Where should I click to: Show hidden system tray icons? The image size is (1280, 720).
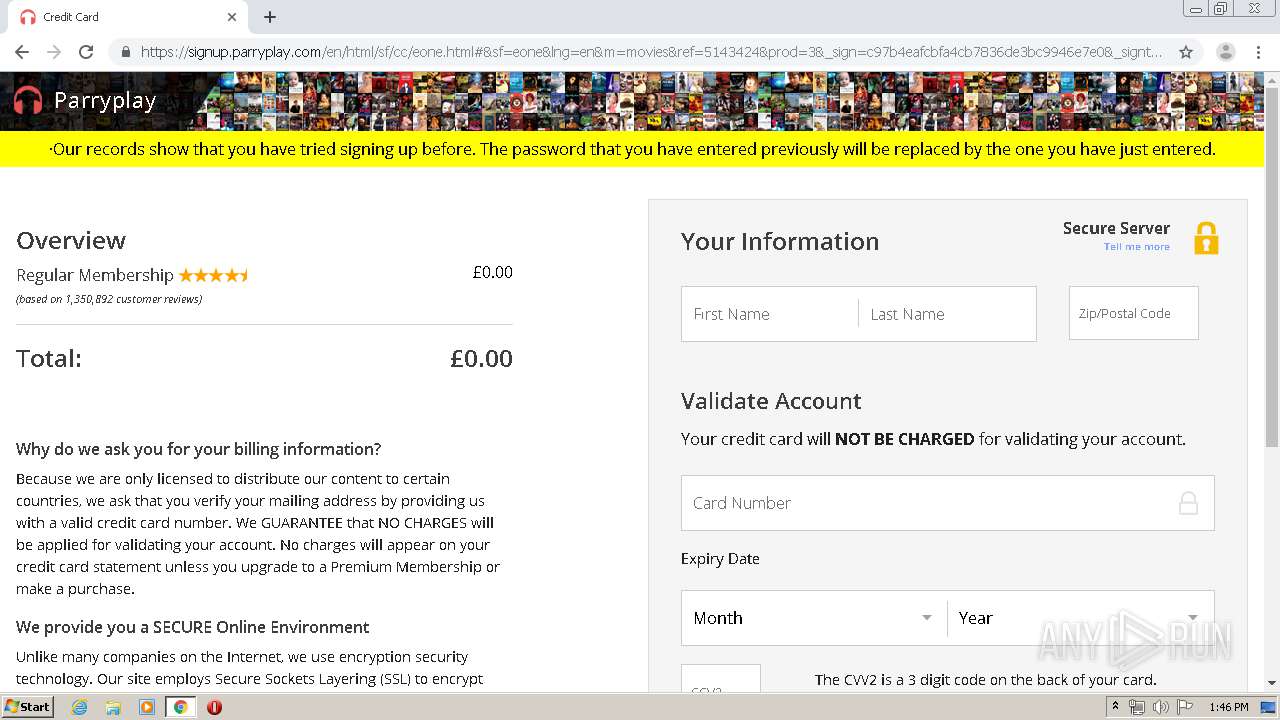[x=1115, y=707]
